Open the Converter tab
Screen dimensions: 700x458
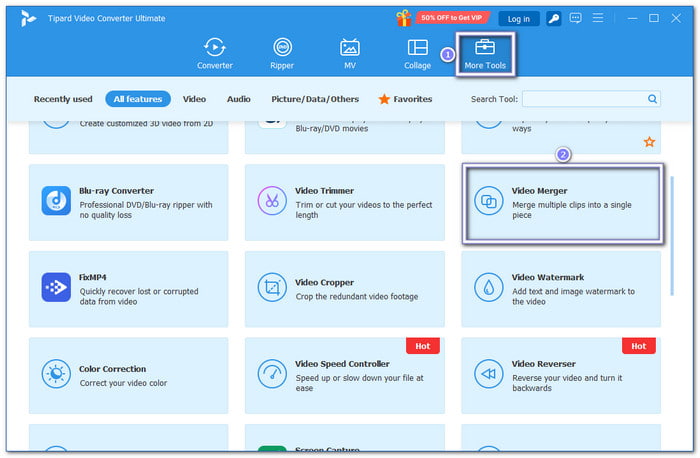(x=215, y=54)
